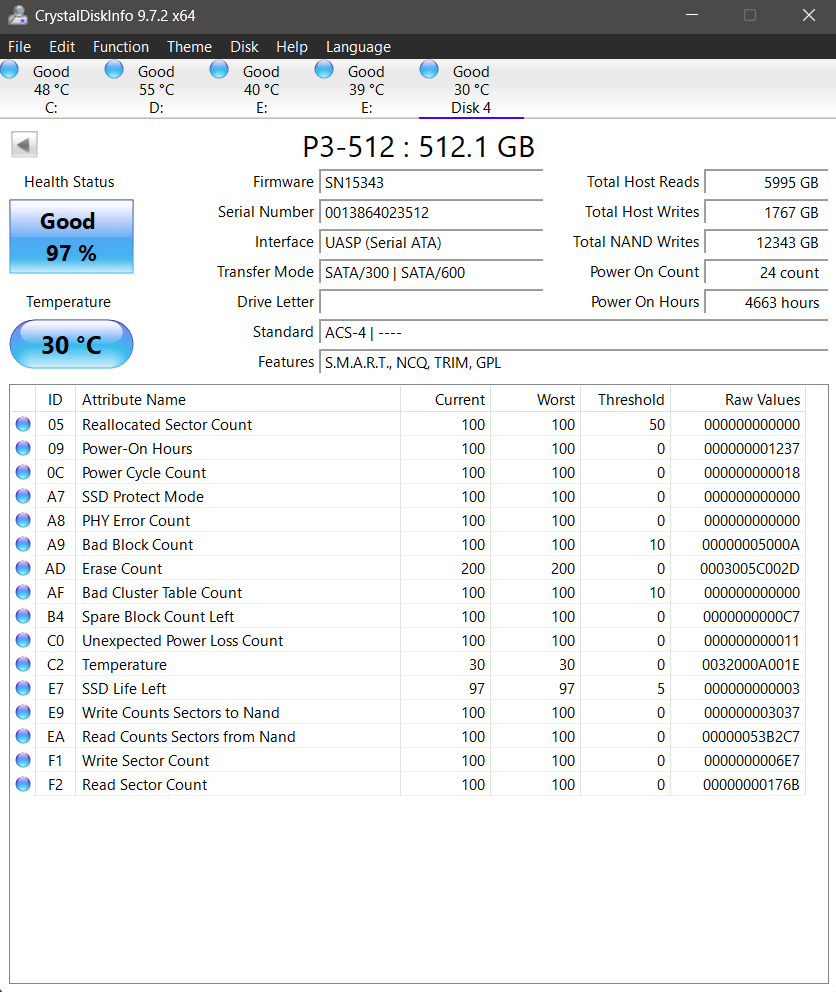This screenshot has height=992, width=836.
Task: Click status orb for Bad Cluster Table Count
Action: pos(23,593)
